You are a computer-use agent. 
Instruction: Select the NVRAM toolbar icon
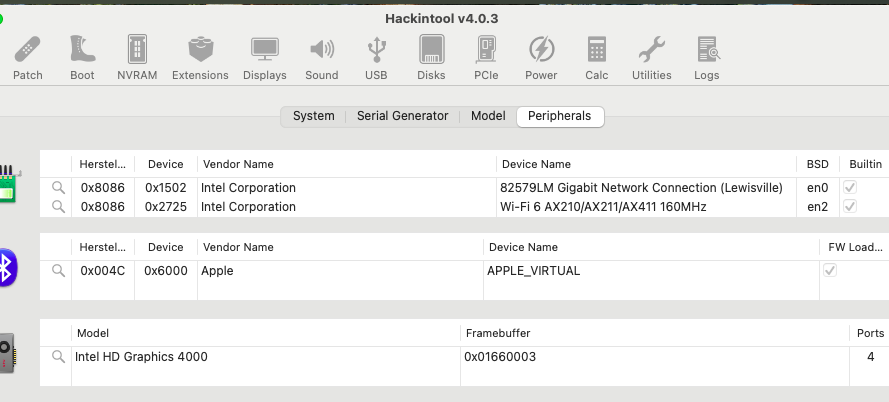tap(137, 57)
